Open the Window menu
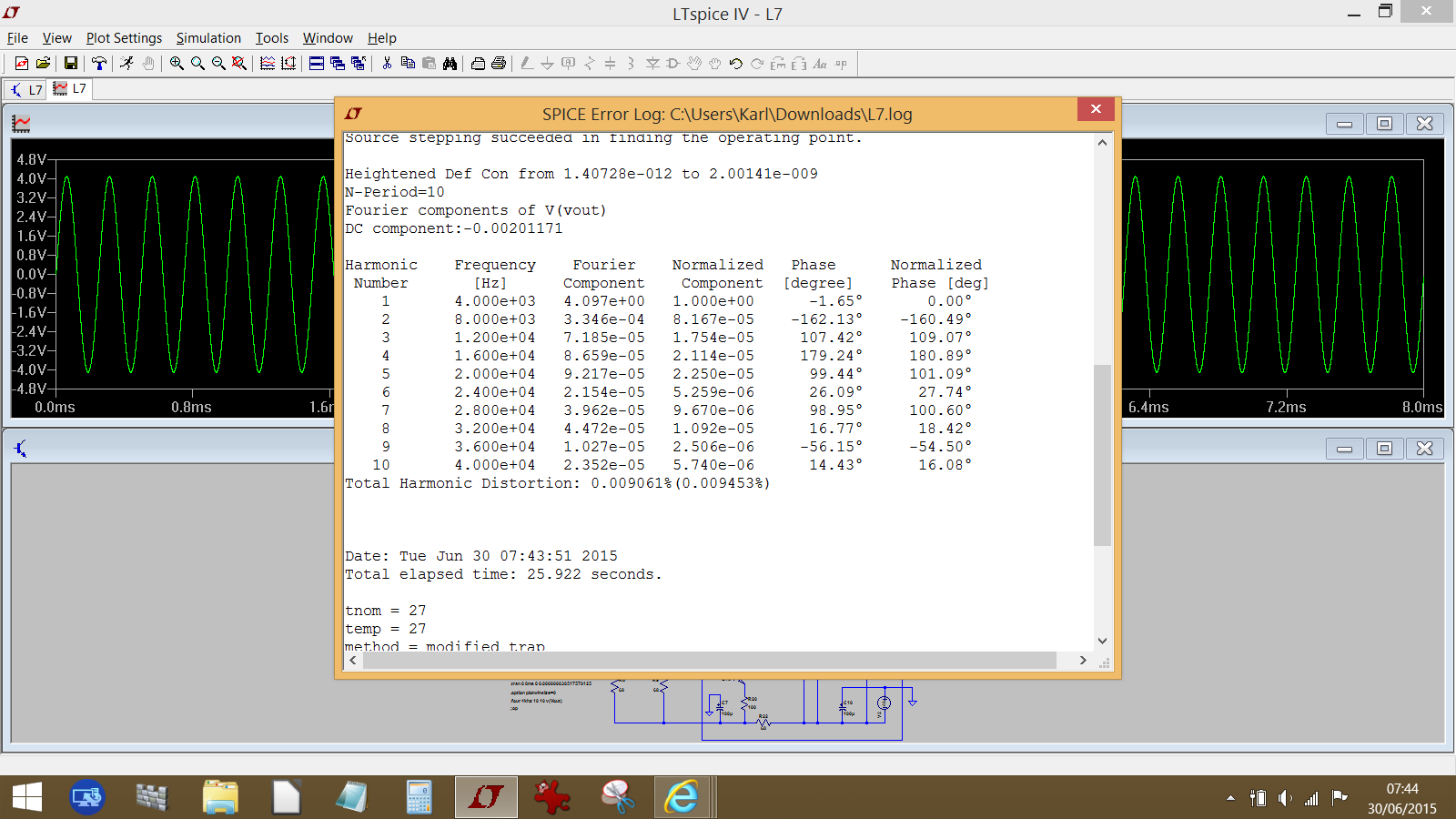1456x819 pixels. point(328,38)
